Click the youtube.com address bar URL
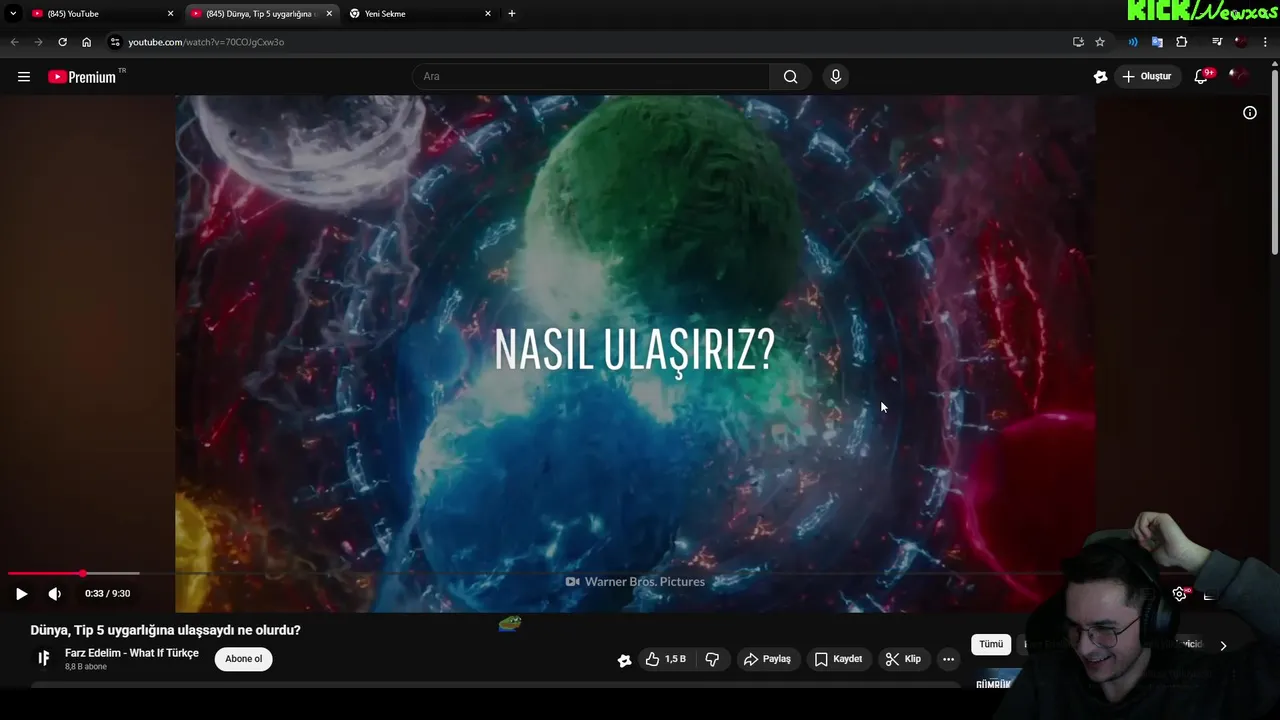This screenshot has width=1280, height=720. 206,42
